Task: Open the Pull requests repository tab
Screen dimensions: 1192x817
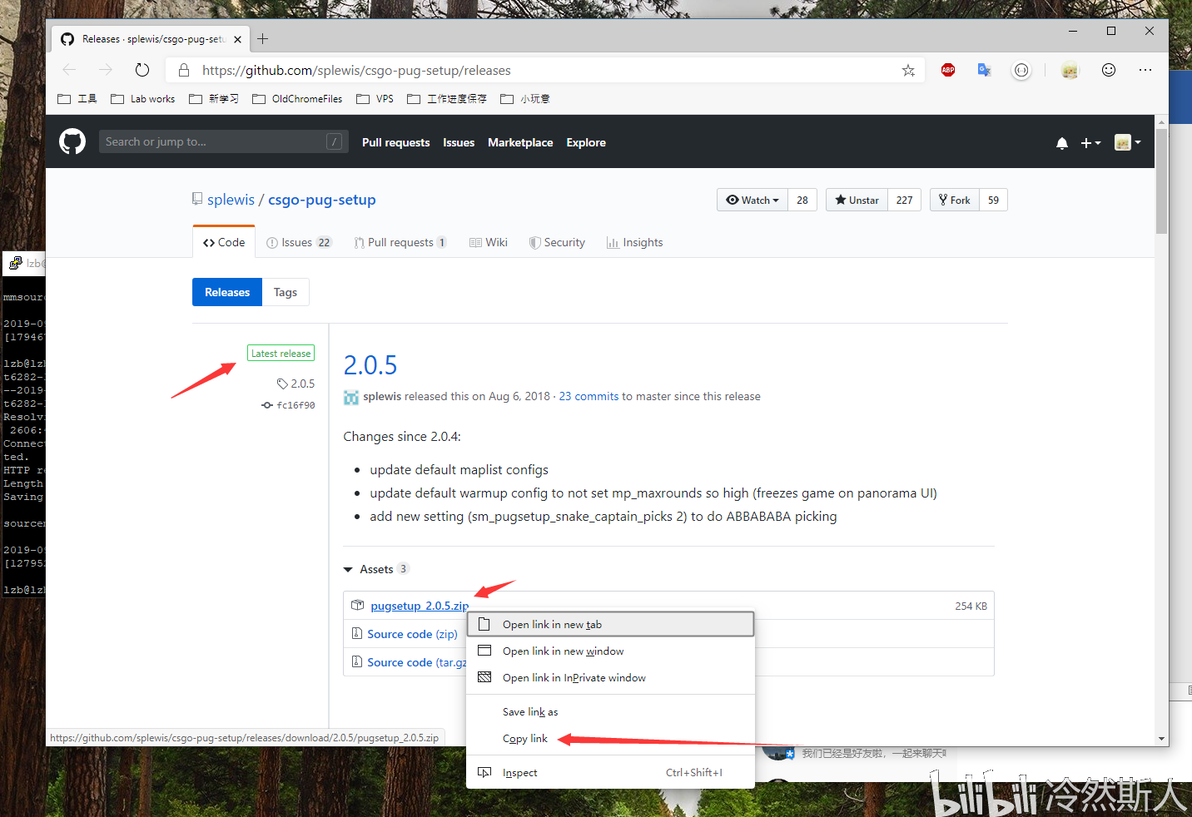Action: [400, 242]
